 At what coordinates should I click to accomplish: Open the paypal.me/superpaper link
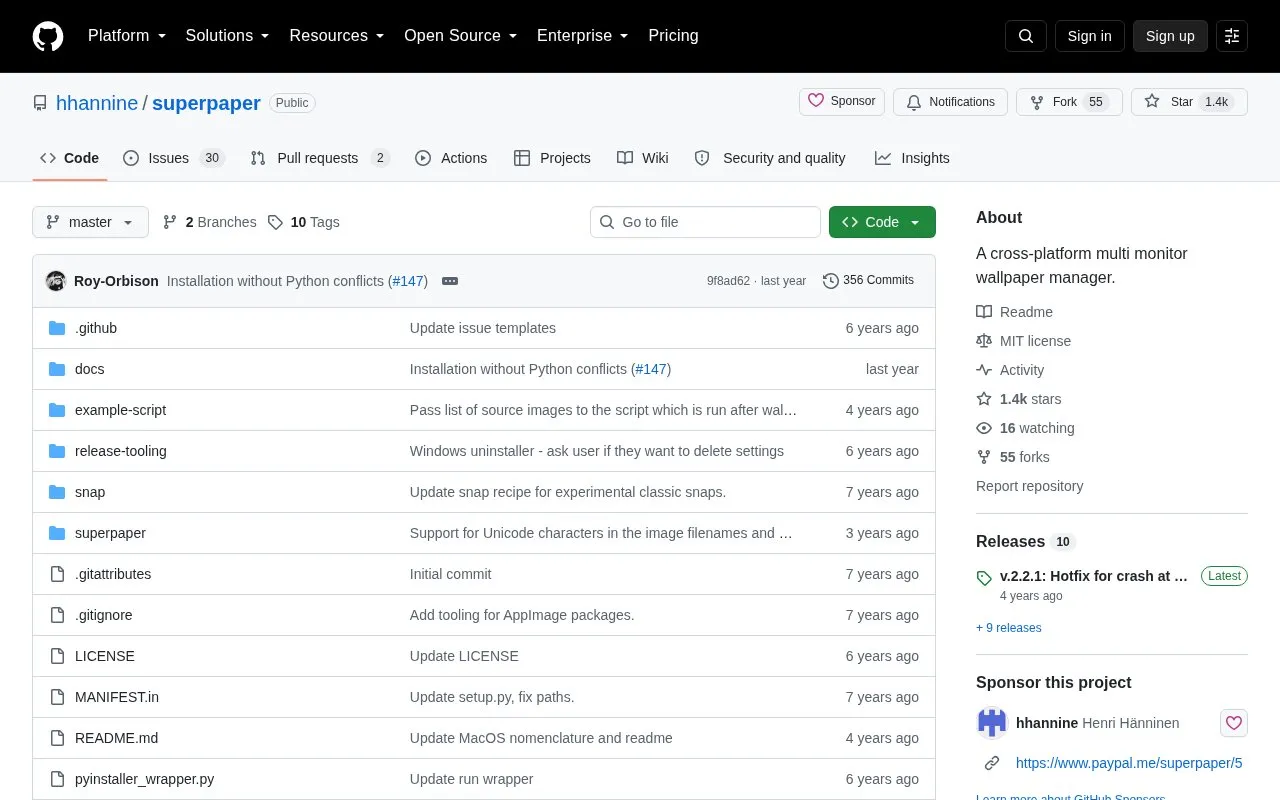pyautogui.click(x=1129, y=763)
